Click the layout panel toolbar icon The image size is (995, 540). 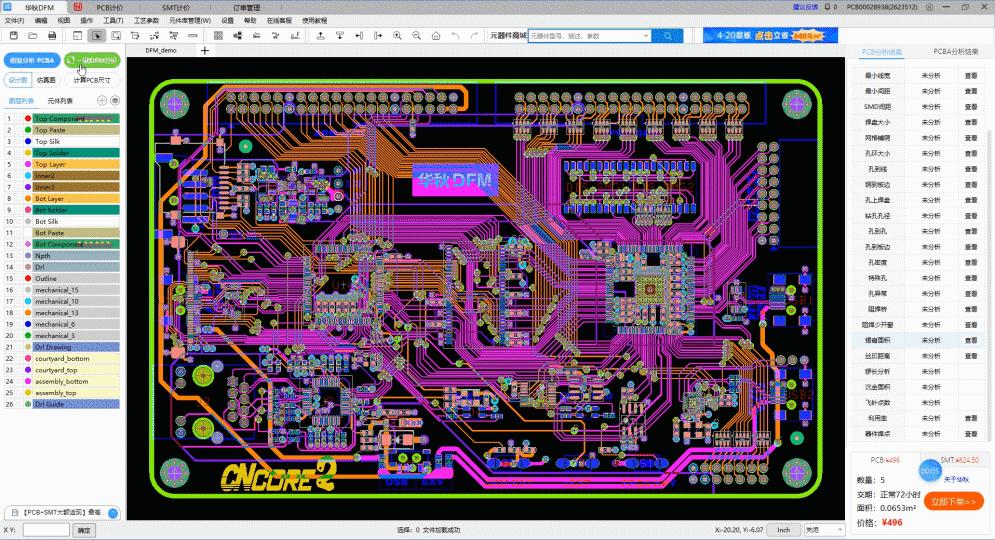pyautogui.click(x=77, y=36)
